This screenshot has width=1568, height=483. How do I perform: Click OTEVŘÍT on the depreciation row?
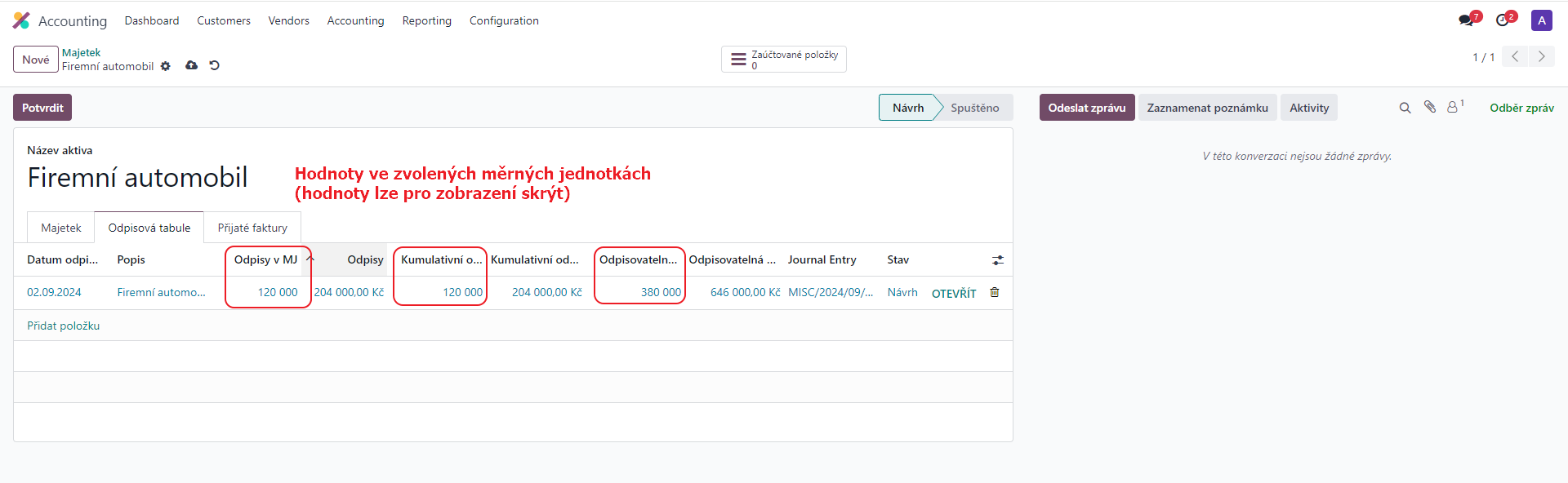[x=954, y=294]
